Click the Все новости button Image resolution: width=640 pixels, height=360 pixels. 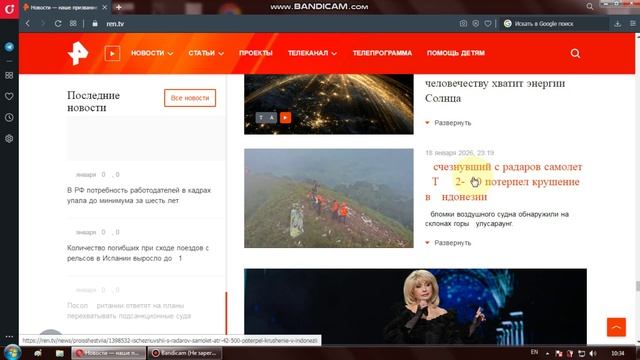(x=190, y=98)
